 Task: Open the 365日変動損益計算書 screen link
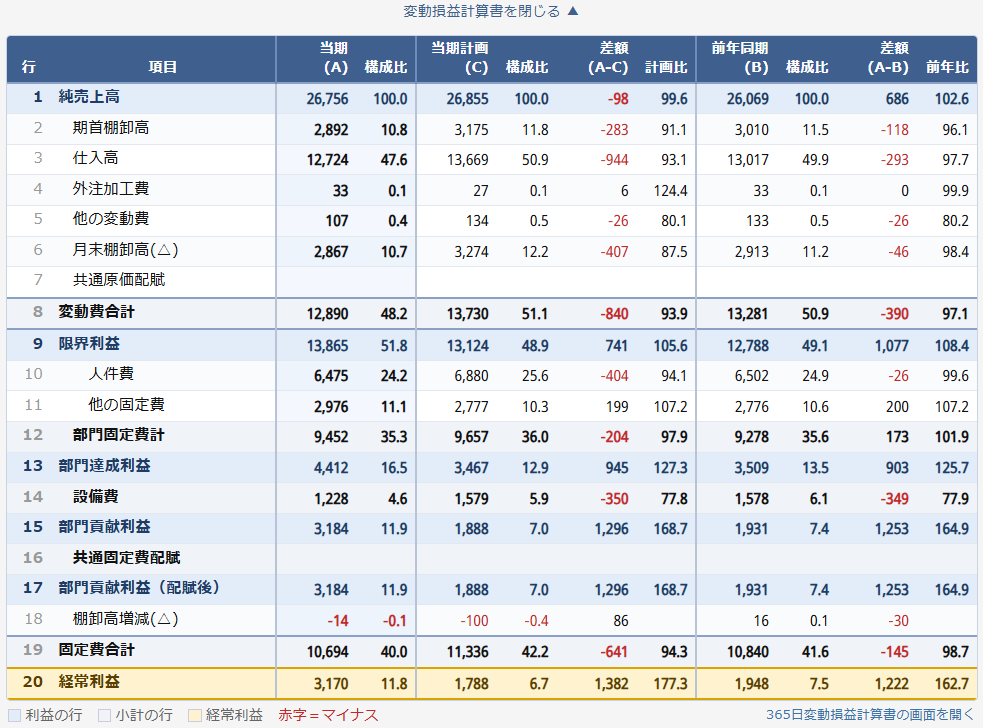click(870, 714)
